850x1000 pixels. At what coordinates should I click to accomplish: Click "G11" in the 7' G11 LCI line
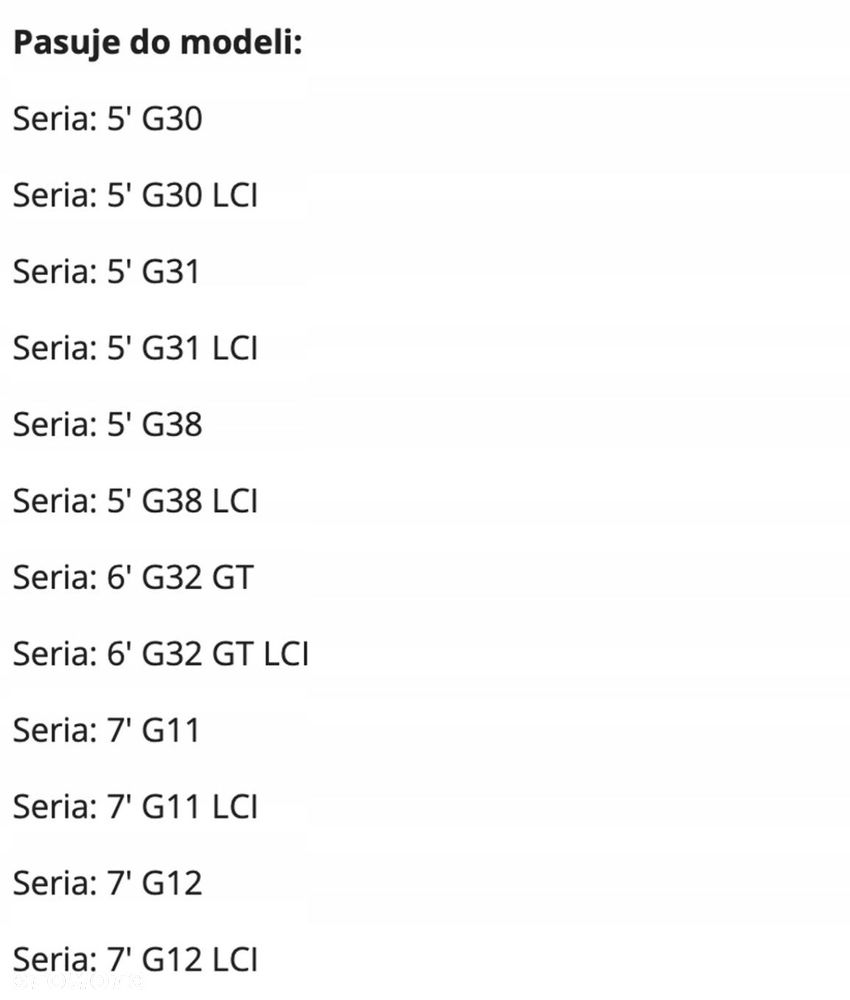171,807
